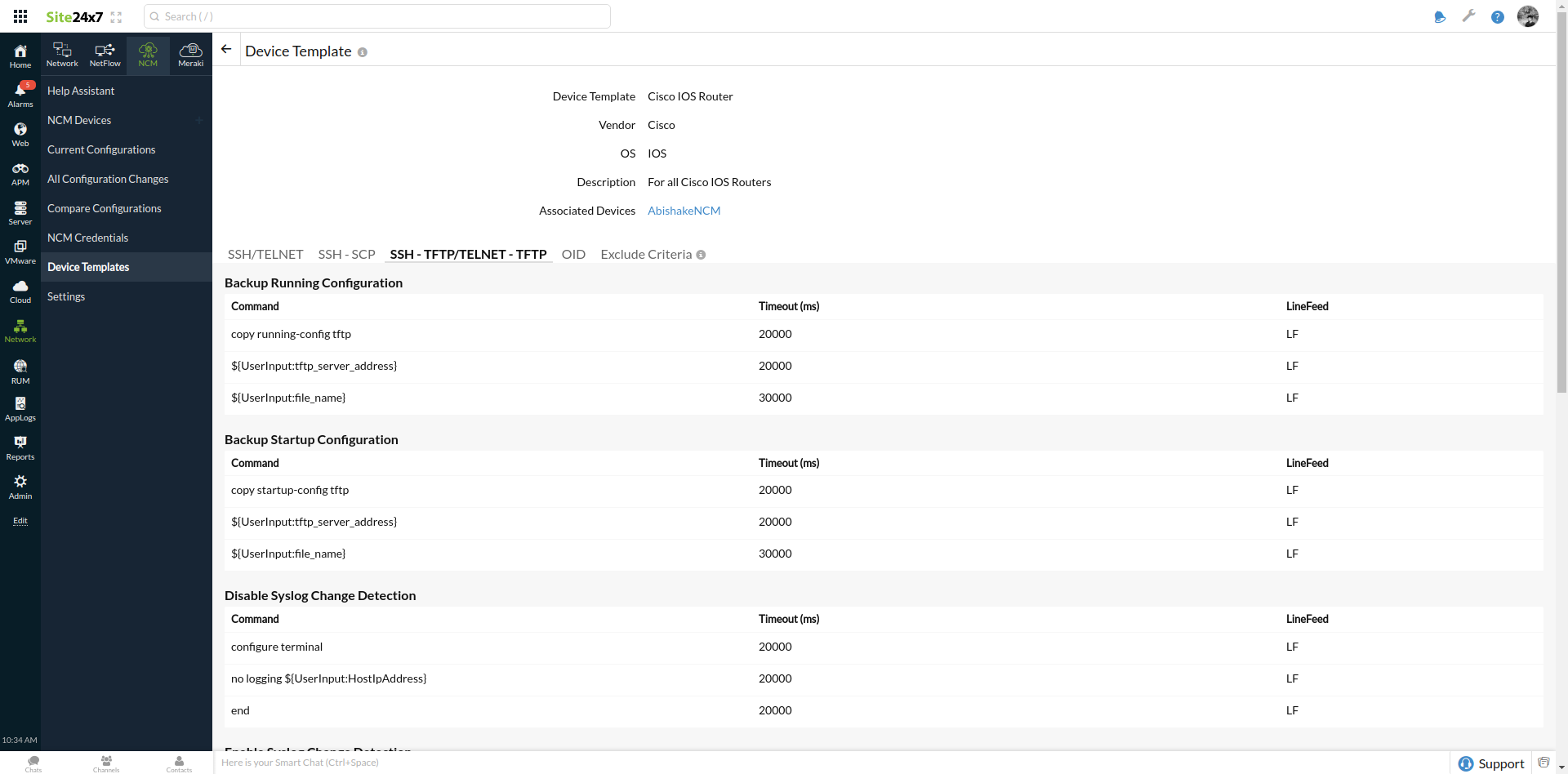Click the wrench tools icon top-right
Image resolution: width=1568 pixels, height=774 pixels.
(1468, 16)
